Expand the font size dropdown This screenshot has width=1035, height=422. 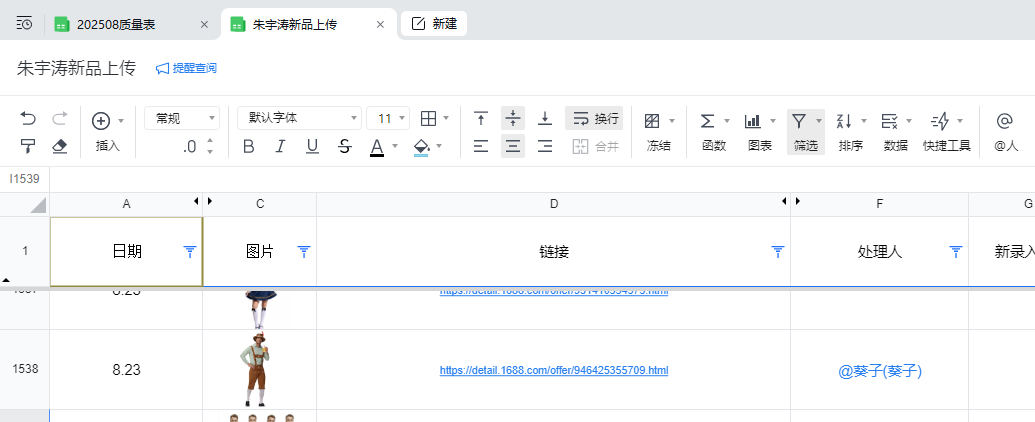(x=388, y=119)
